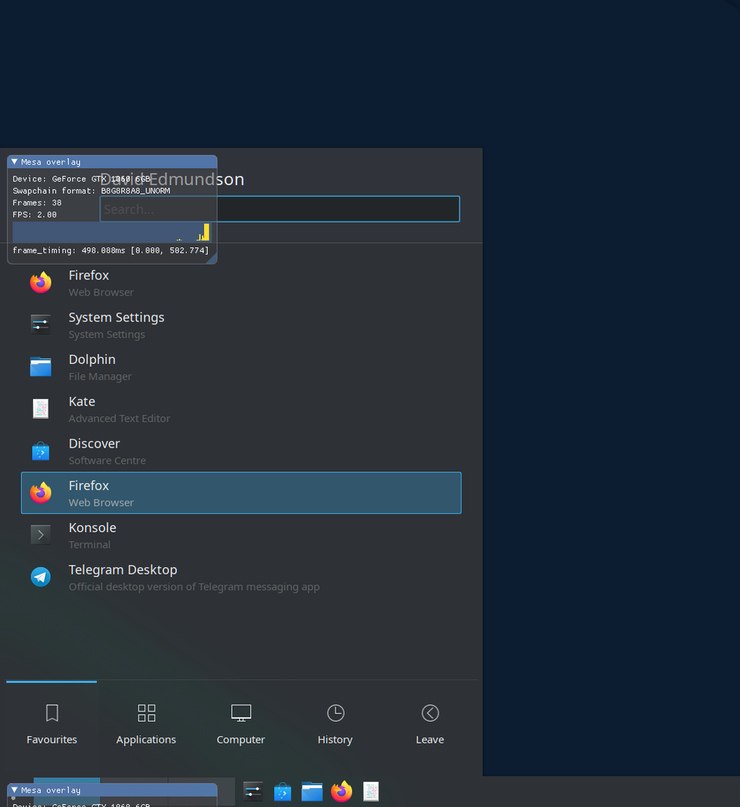Open the Computer tab
The width and height of the screenshot is (740, 807).
pos(241,725)
